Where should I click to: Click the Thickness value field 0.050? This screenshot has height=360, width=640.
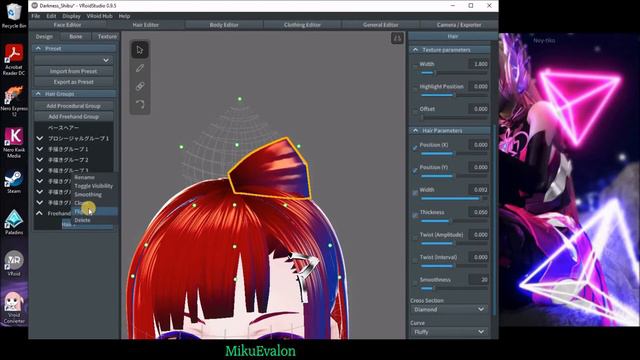click(x=478, y=212)
